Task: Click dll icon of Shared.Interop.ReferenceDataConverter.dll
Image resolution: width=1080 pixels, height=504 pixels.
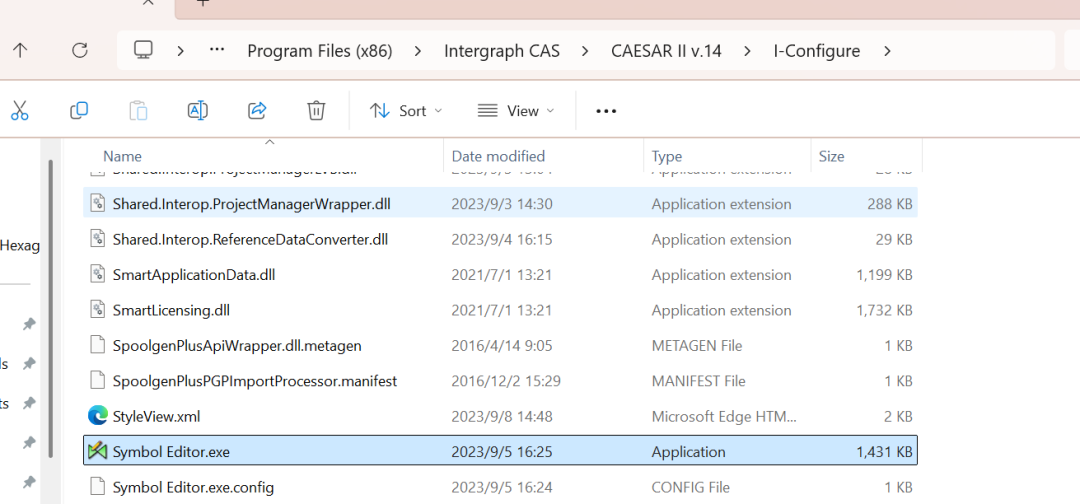Action: coord(98,240)
